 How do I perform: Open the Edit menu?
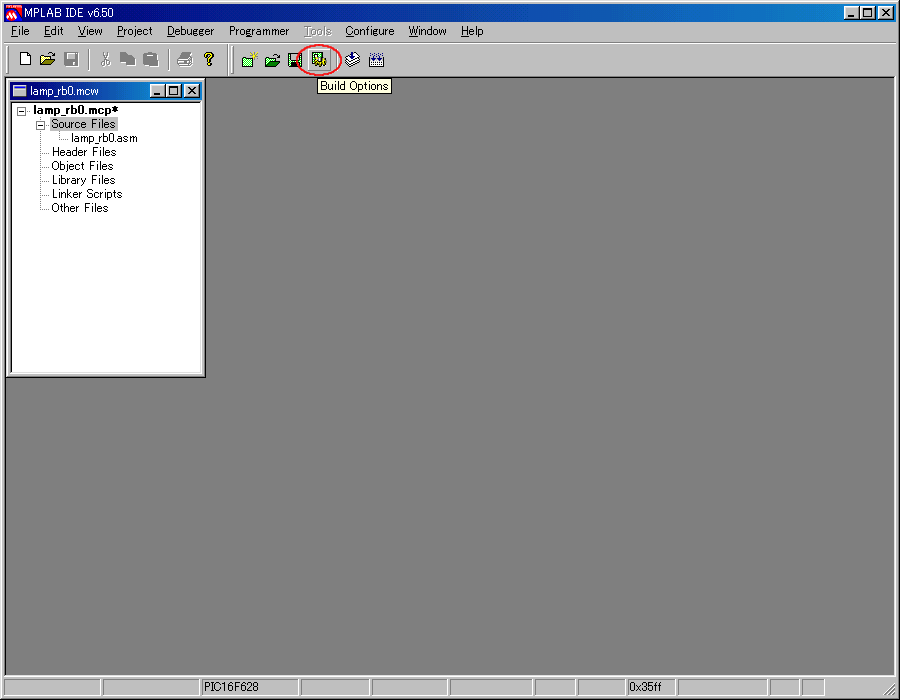(x=53, y=31)
